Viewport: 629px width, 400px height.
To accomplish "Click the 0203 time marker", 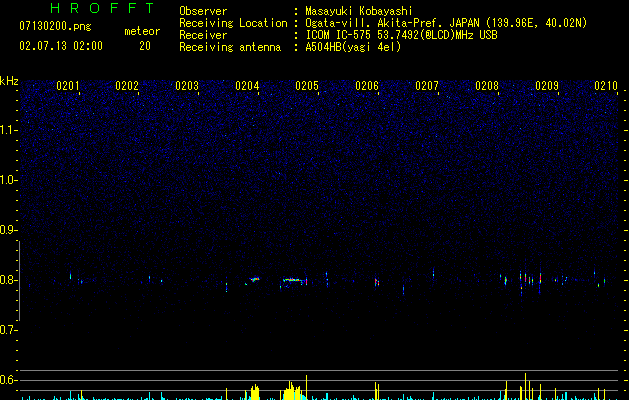I will [187, 86].
